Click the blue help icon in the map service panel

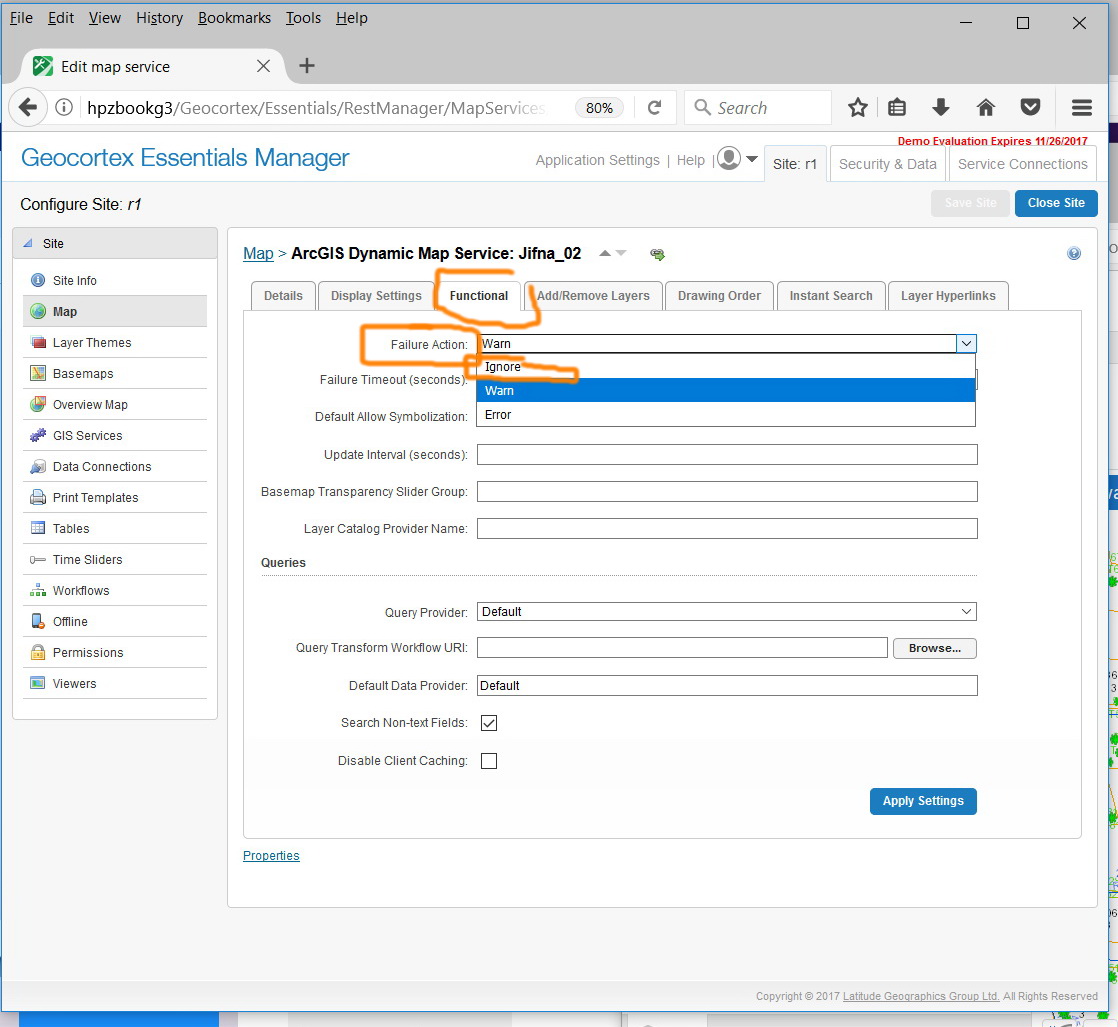(x=1074, y=253)
